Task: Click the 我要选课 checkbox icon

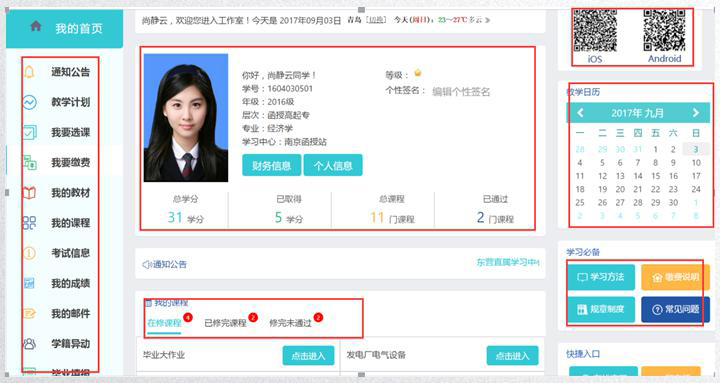Action: [x=30, y=132]
